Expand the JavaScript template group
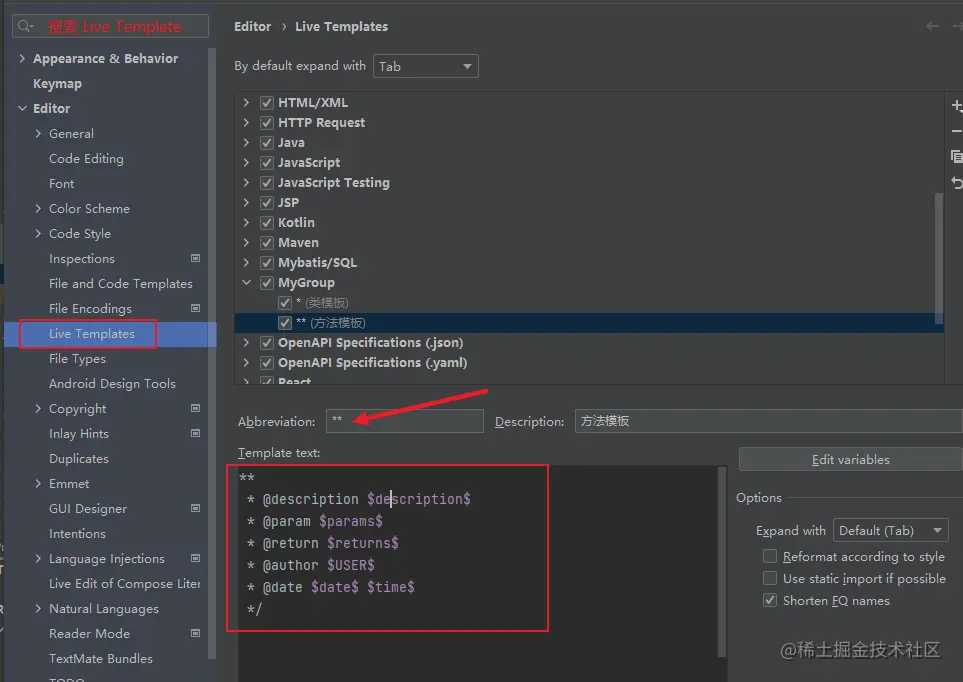963x682 pixels. [246, 162]
